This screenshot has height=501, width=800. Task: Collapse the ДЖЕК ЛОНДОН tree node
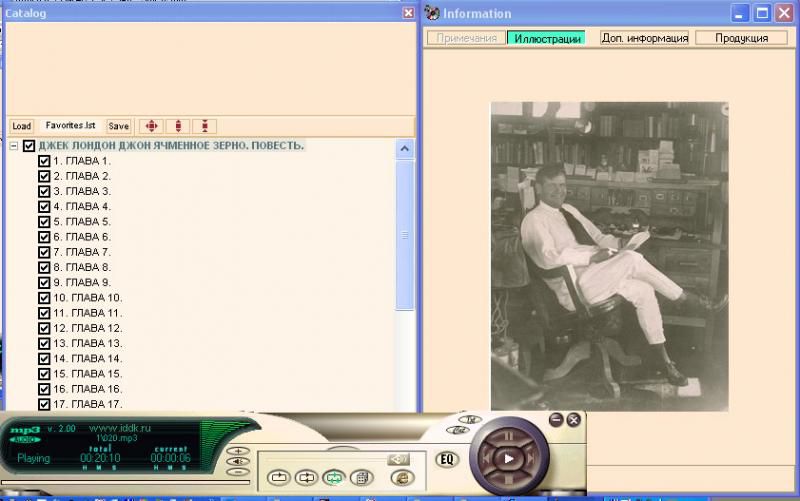pyautogui.click(x=14, y=146)
